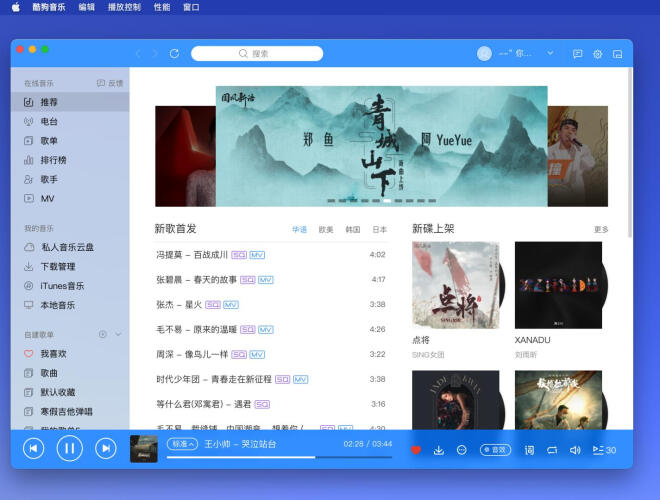Open the 我喜欢 favorites playlist
Viewport: 660px width, 500px height.
[70, 354]
